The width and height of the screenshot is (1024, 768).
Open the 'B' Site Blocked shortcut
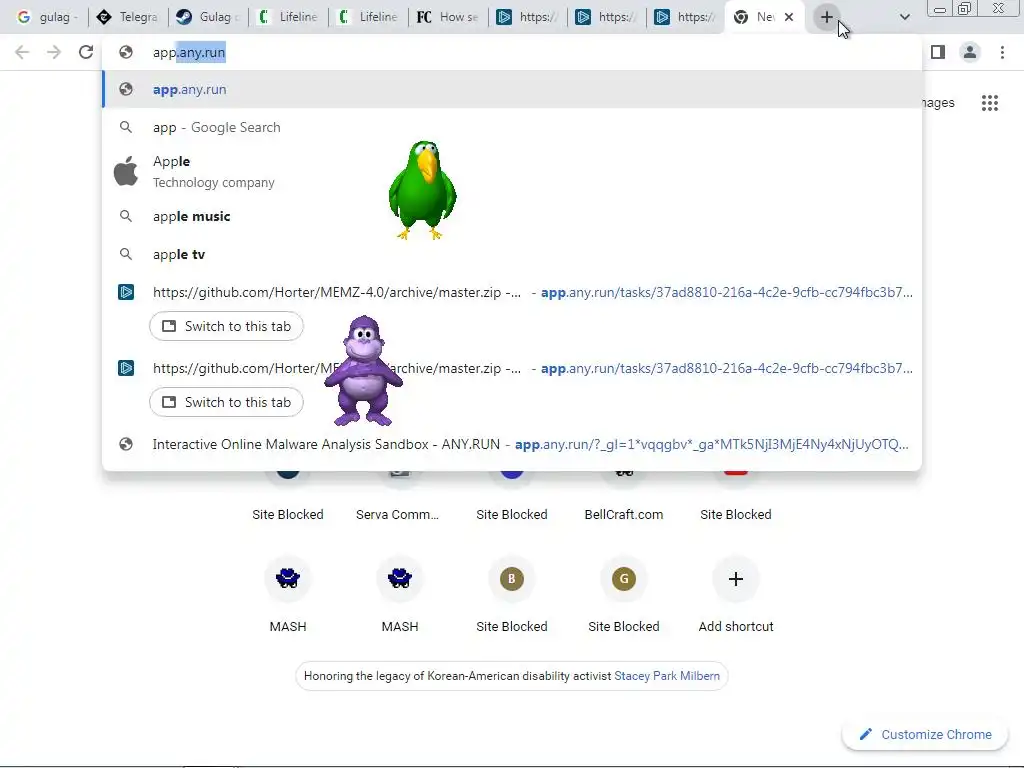coord(512,579)
